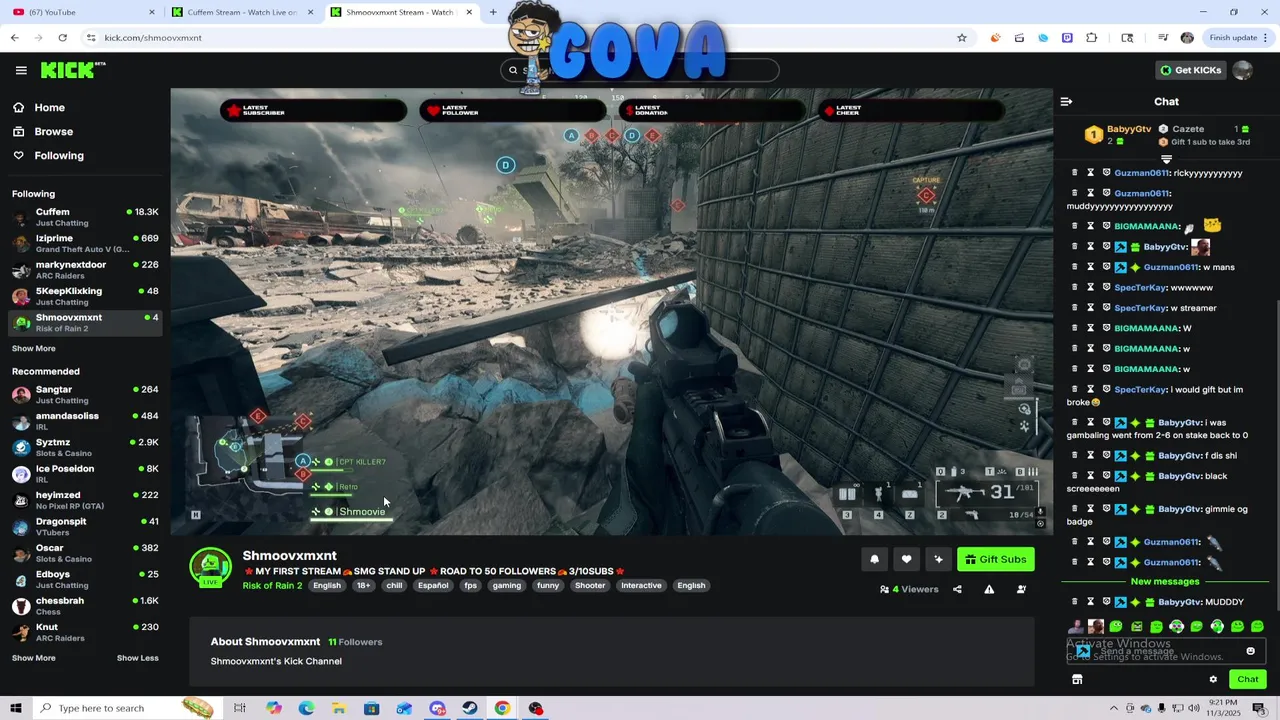
Task: Open Steam from the taskbar
Action: [x=469, y=708]
